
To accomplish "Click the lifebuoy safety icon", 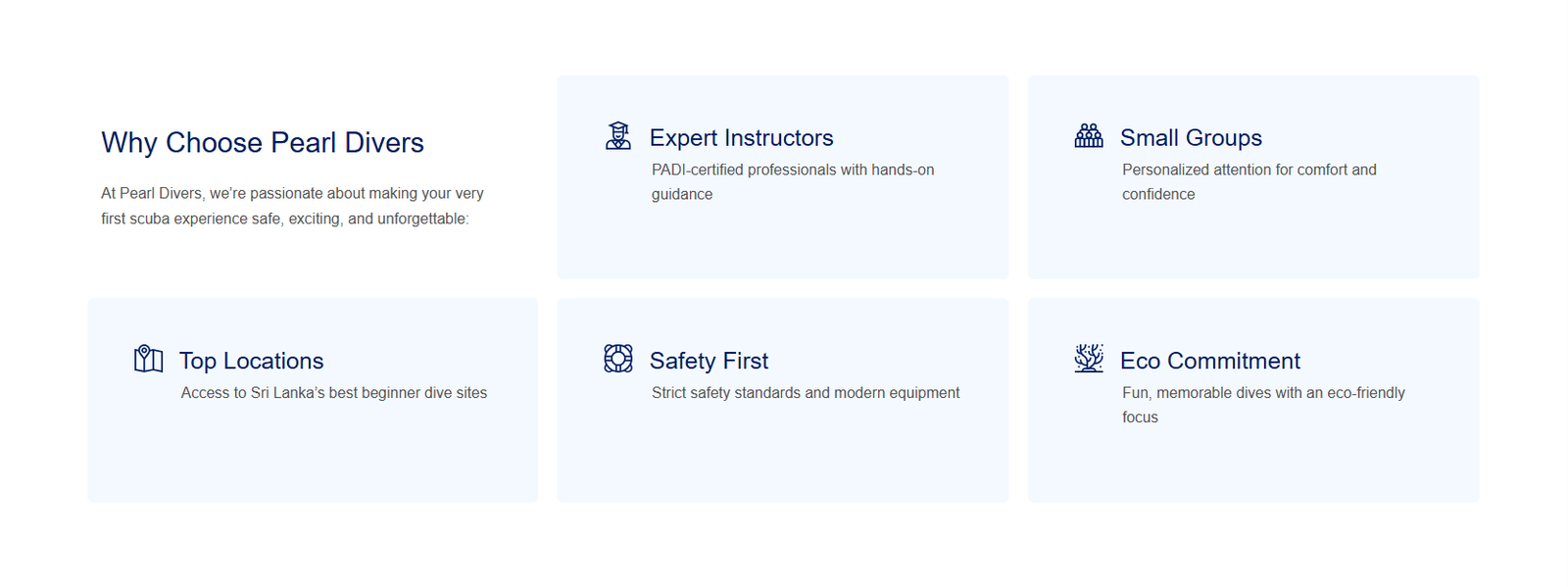I will (x=618, y=359).
